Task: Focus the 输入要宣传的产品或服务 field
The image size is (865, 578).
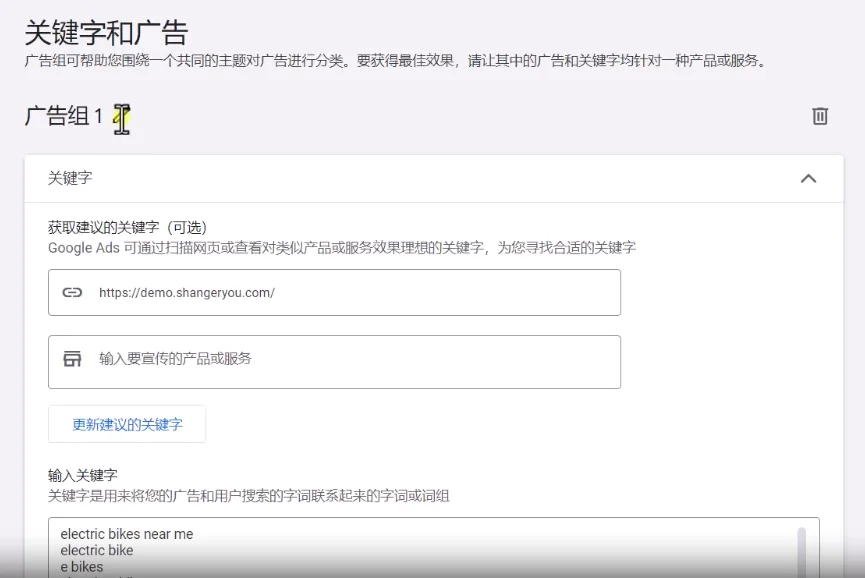Action: tap(334, 362)
